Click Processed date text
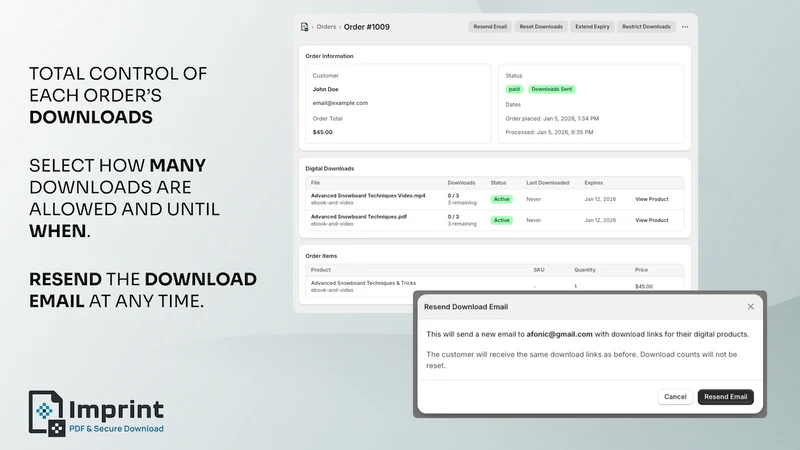This screenshot has width=800, height=450. pyautogui.click(x=549, y=132)
